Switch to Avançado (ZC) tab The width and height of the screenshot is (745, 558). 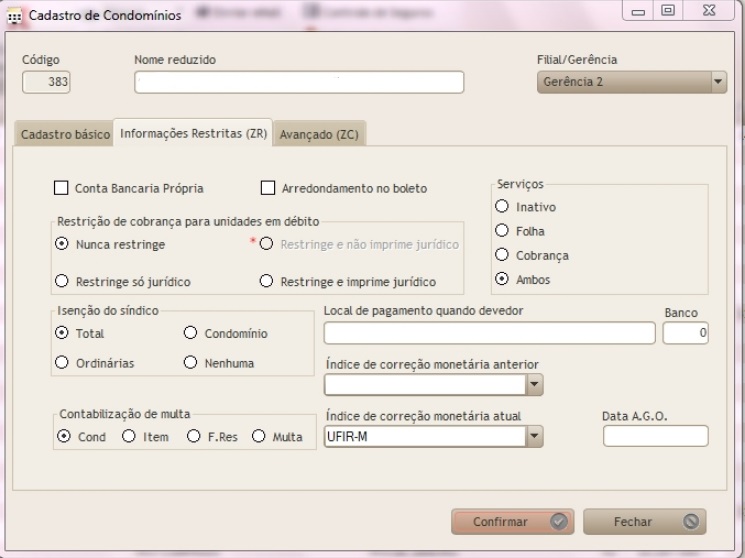[x=319, y=135]
